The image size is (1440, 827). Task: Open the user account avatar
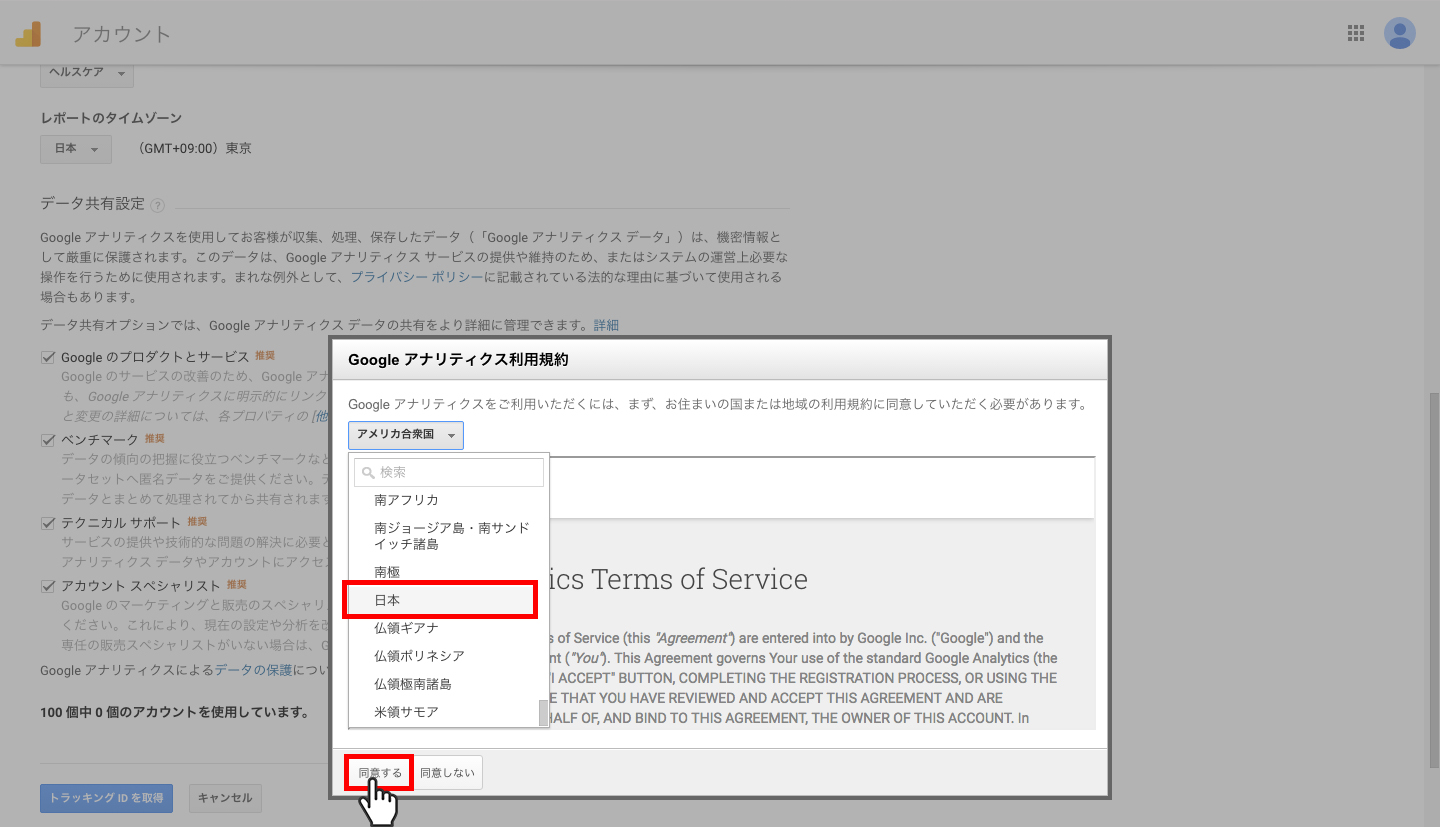click(x=1400, y=33)
